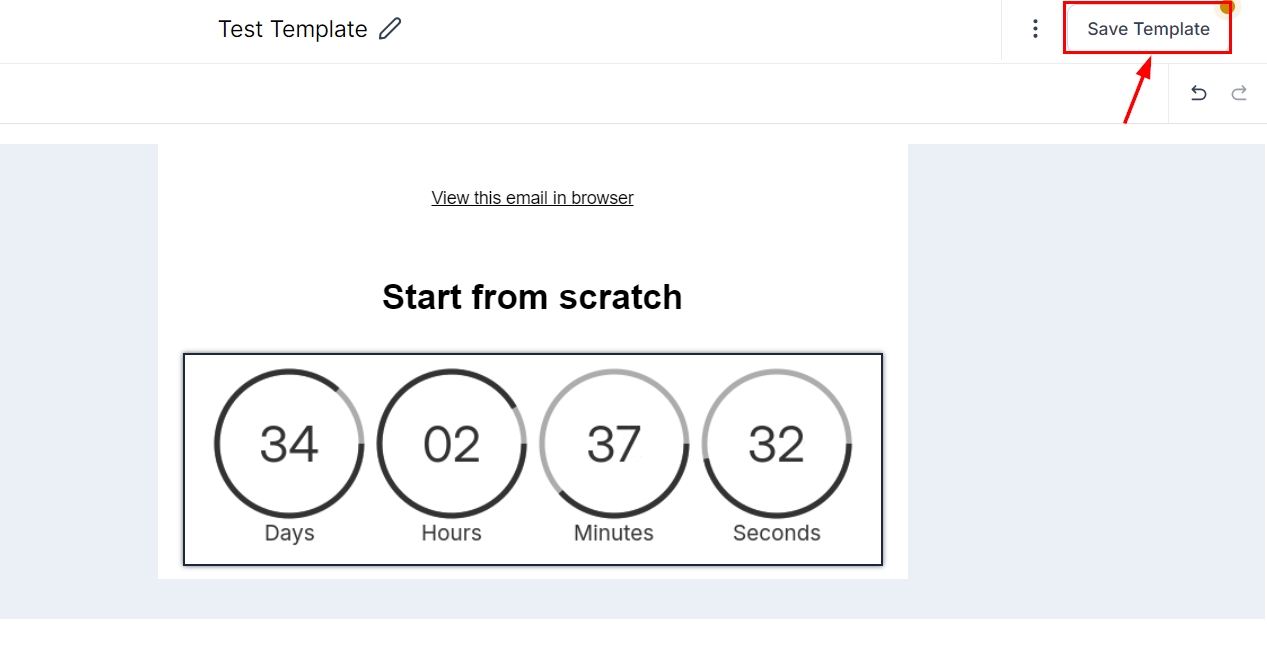The height and width of the screenshot is (670, 1267).
Task: Click the Seconds countdown circle showing 32
Action: pos(777,444)
